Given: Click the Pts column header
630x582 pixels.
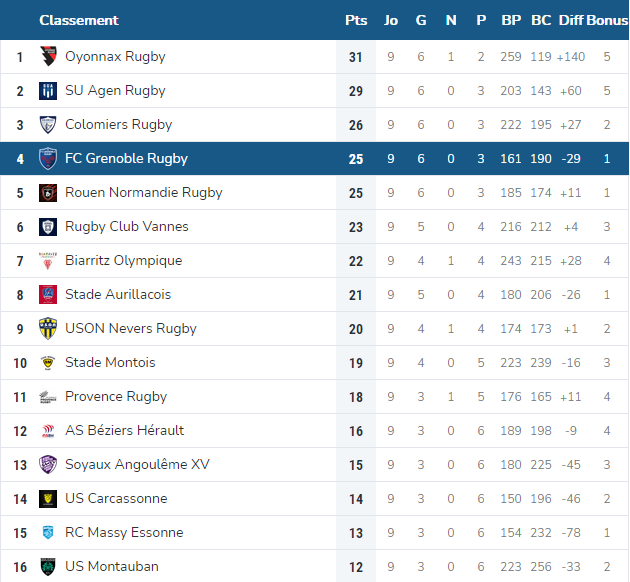Looking at the screenshot, I should [x=356, y=20].
